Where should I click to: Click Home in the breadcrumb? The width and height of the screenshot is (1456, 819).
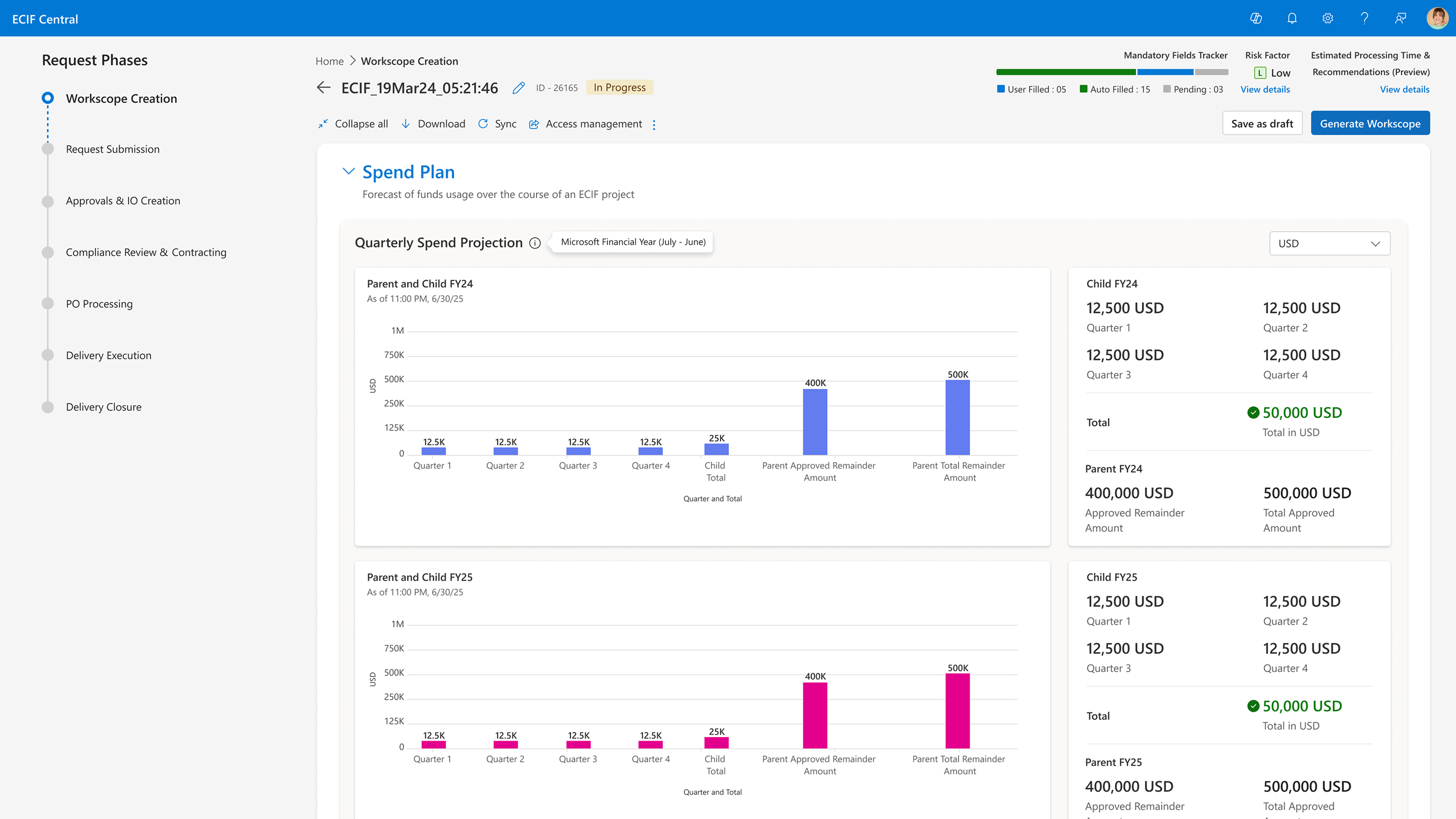[330, 61]
